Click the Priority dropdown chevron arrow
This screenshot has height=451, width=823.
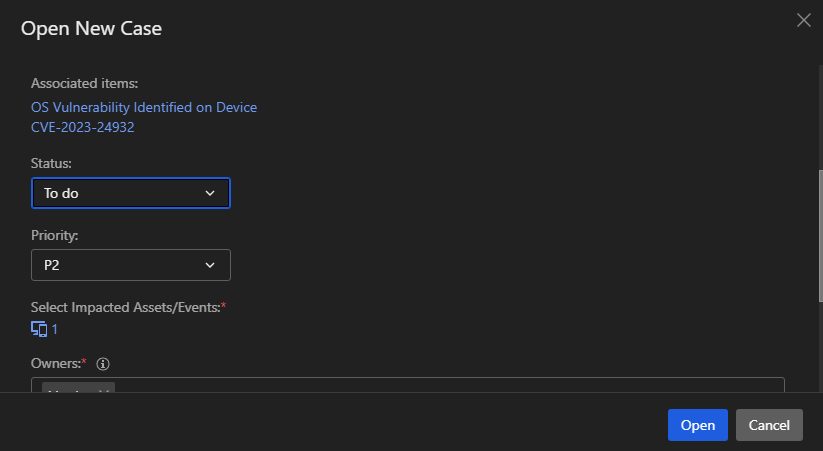pyautogui.click(x=210, y=265)
